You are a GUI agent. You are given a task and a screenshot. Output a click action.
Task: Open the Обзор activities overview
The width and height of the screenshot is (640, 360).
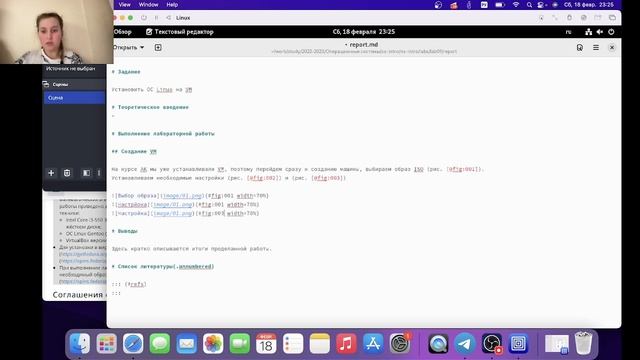pos(122,32)
